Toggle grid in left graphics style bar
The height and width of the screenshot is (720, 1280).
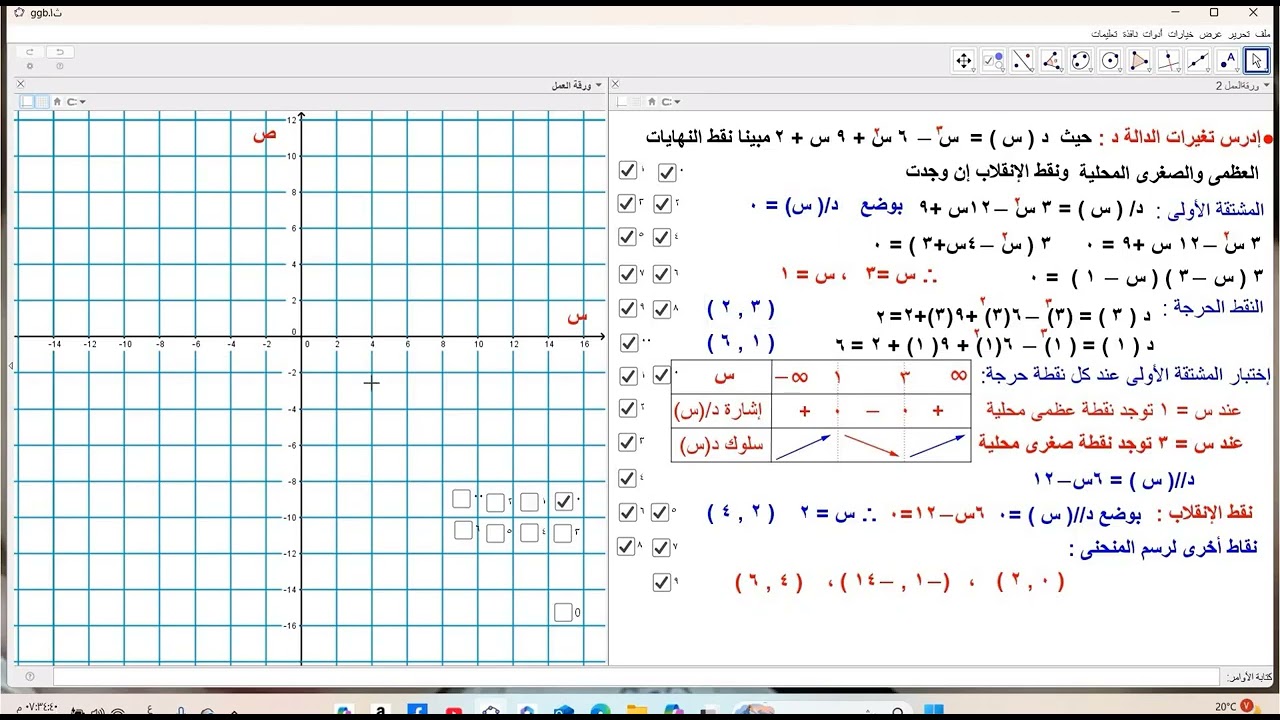tap(41, 101)
